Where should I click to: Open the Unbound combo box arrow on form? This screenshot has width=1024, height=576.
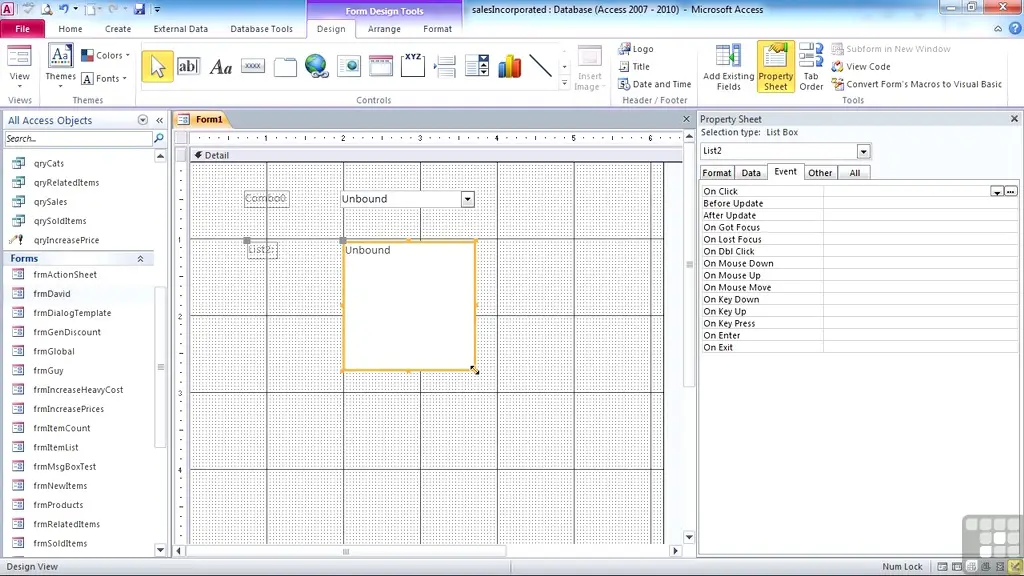[x=467, y=199]
